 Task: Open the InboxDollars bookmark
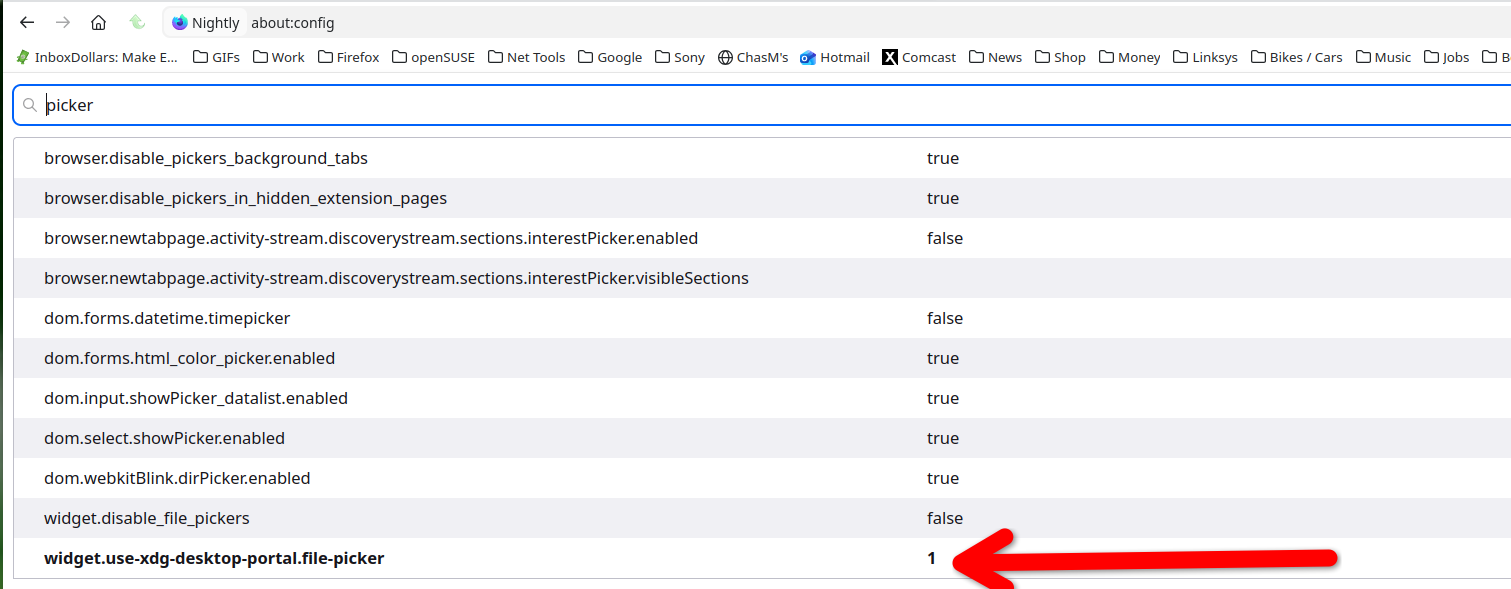[x=97, y=57]
